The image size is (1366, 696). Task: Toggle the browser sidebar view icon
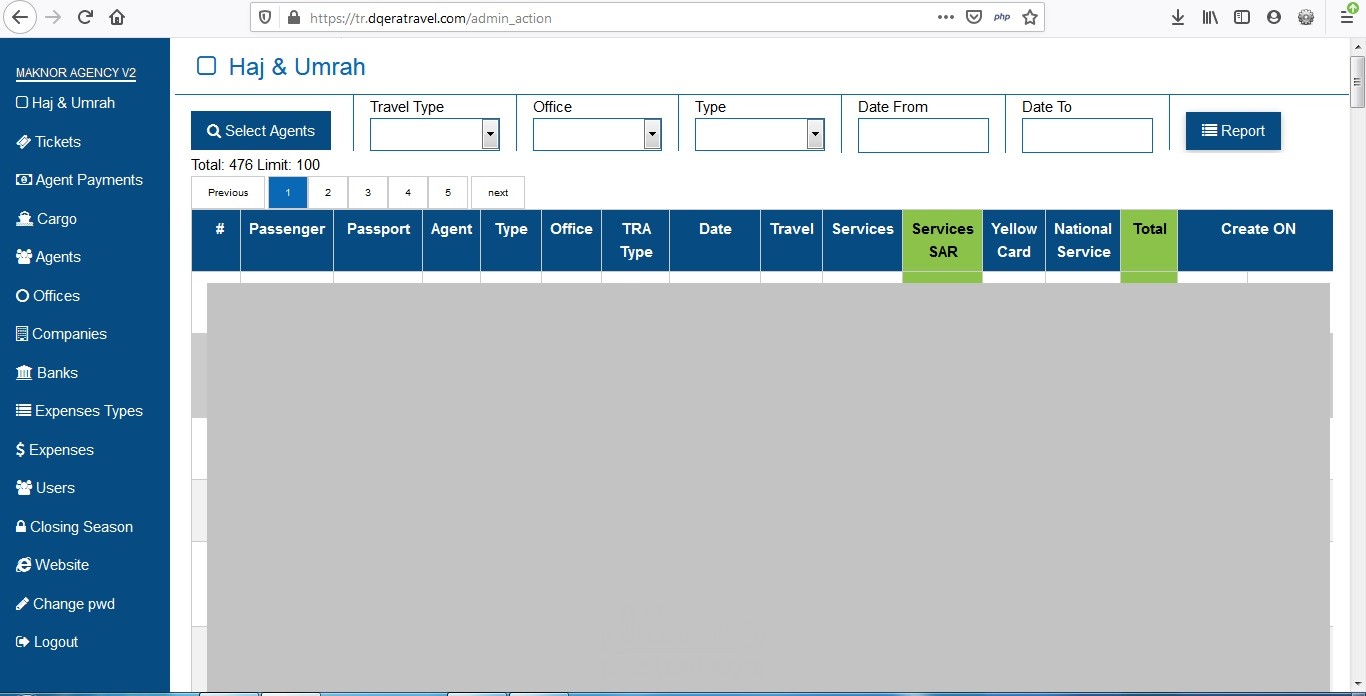[1242, 17]
